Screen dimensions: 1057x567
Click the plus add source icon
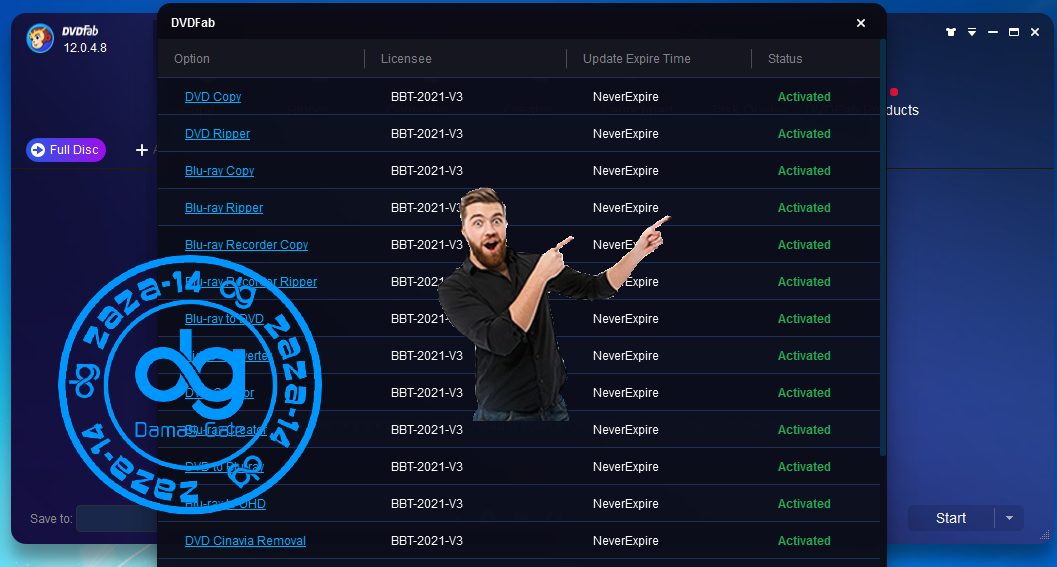(x=142, y=150)
